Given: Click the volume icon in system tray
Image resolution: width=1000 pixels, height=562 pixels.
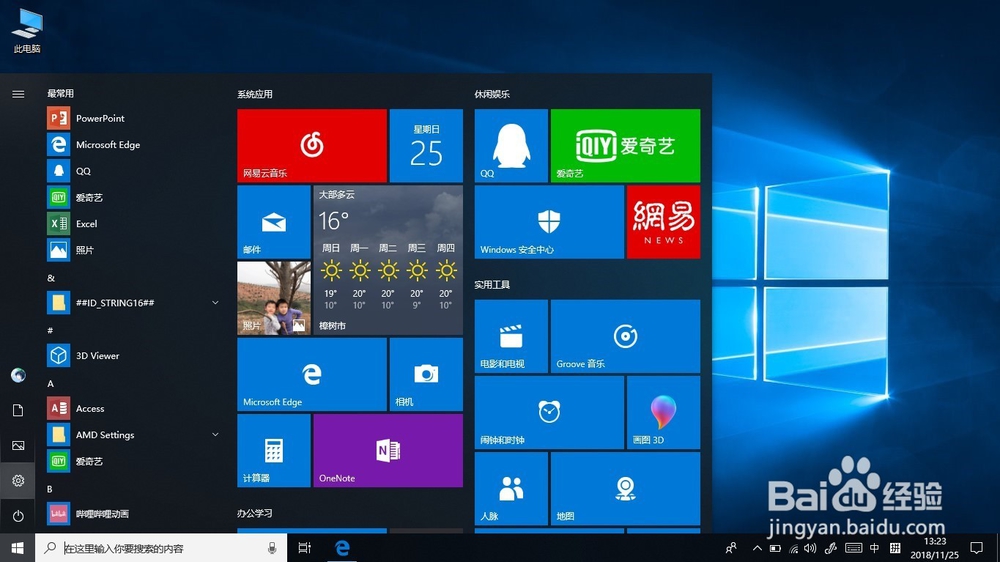Looking at the screenshot, I should (x=810, y=548).
